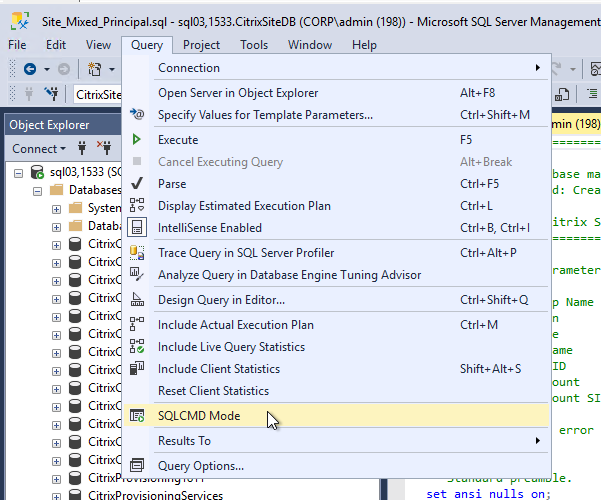Click the Connect Object Explorer plug icon
Viewport: 601px width, 500px height.
[x=82, y=148]
